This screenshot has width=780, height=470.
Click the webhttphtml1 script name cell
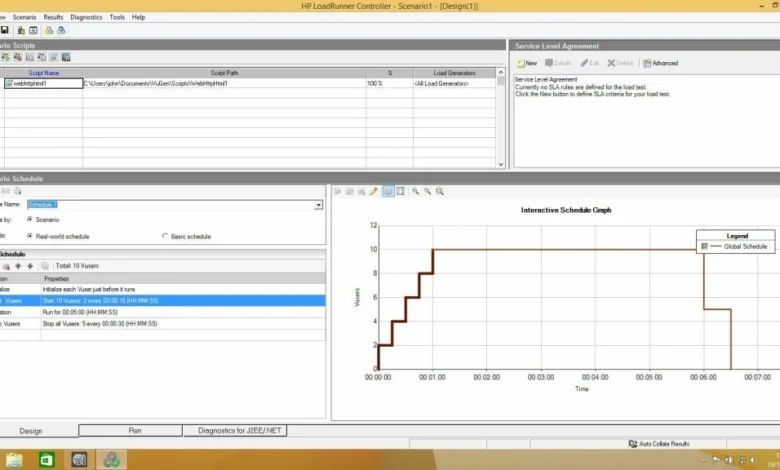(x=43, y=84)
